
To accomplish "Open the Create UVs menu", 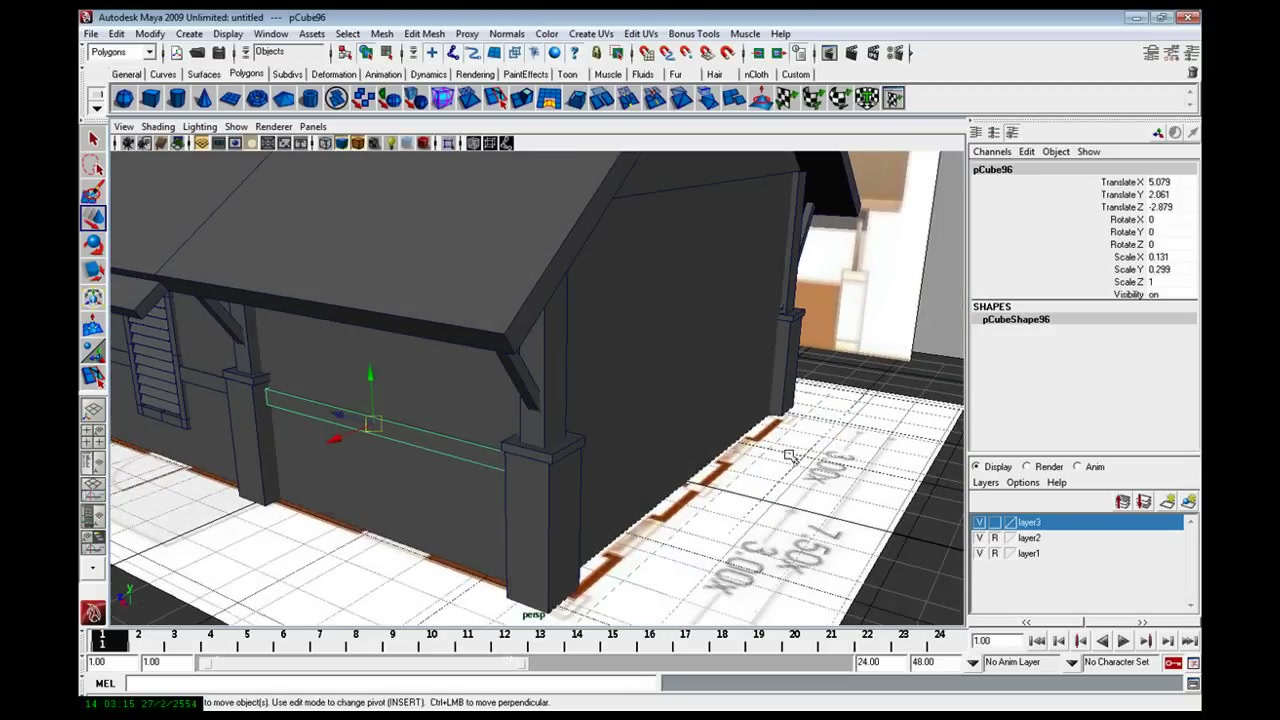I will coord(591,34).
